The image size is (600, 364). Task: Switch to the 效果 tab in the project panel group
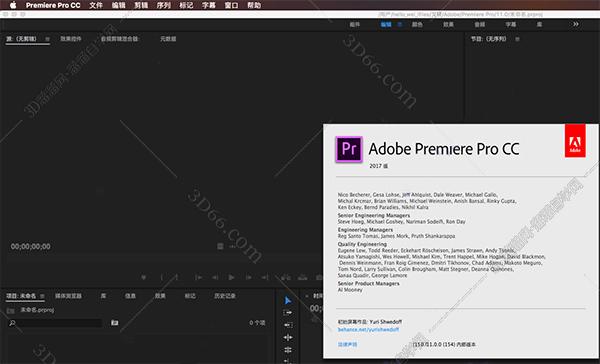(160, 296)
